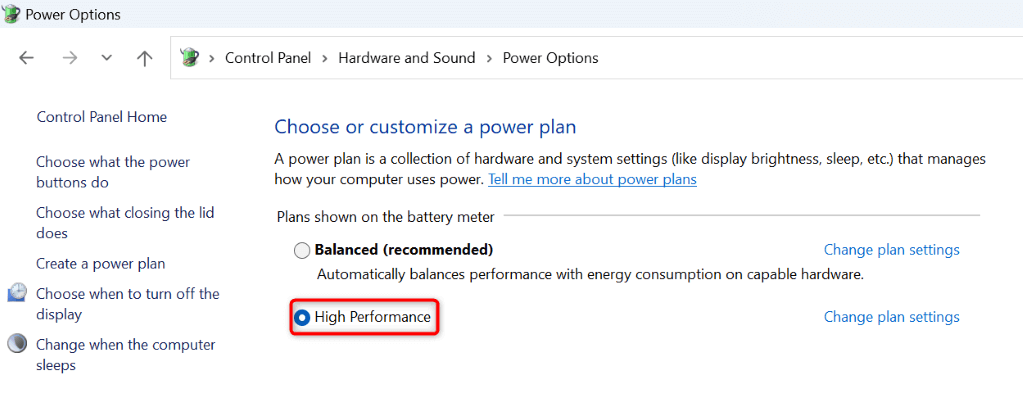
Task: Open Control Panel breadcrumb
Action: (268, 58)
